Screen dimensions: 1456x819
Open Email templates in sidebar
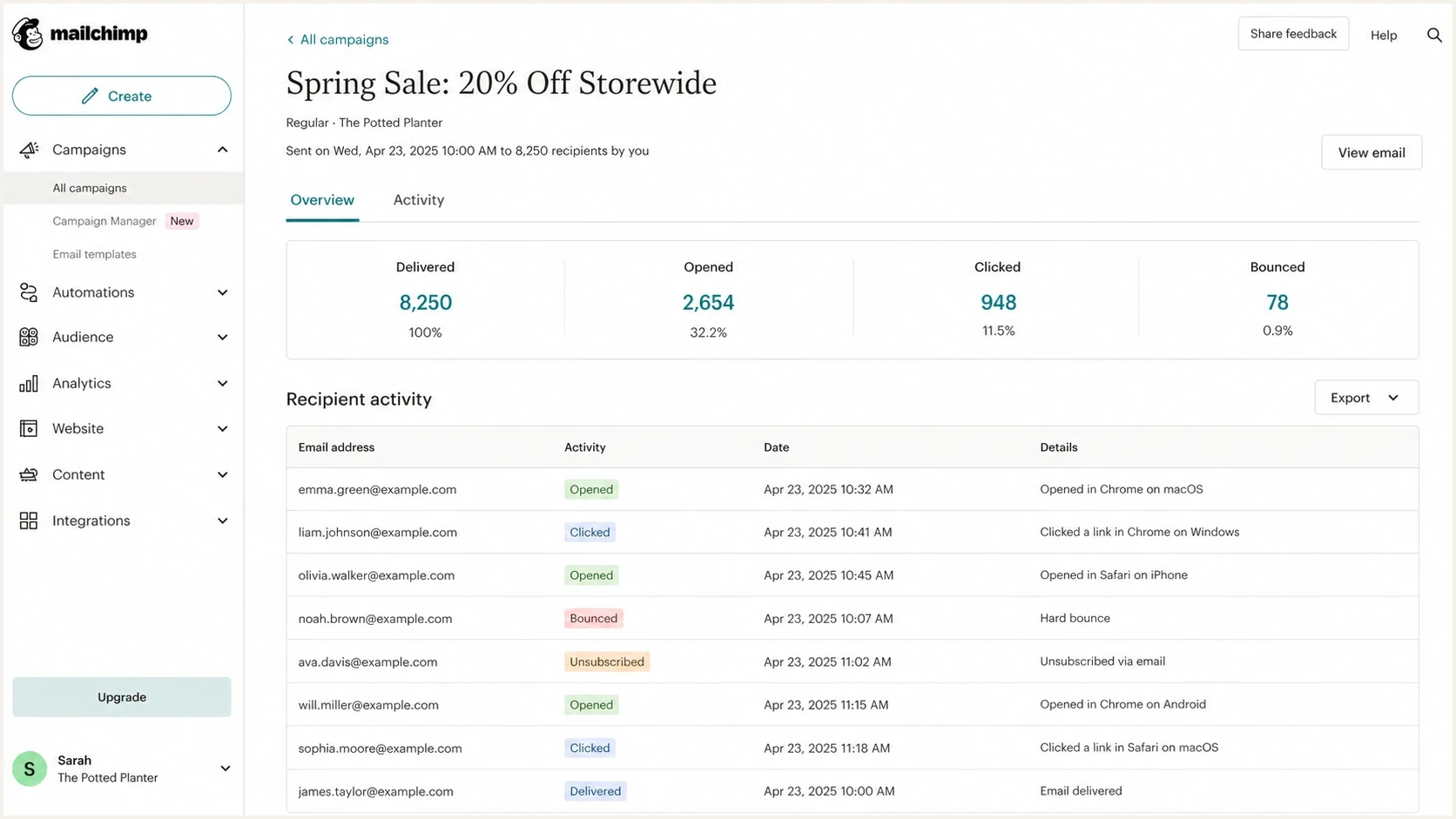(x=94, y=254)
